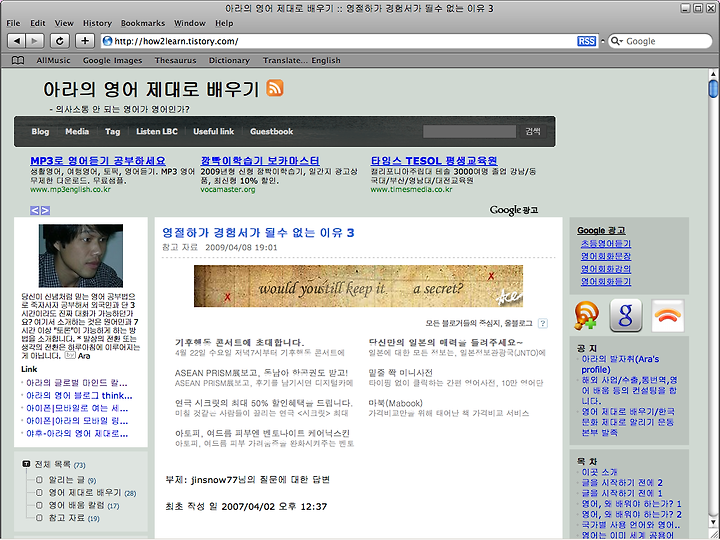Image resolution: width=720 pixels, height=540 pixels.
Task: Click the scrollbar down arrow
Action: 713,523
